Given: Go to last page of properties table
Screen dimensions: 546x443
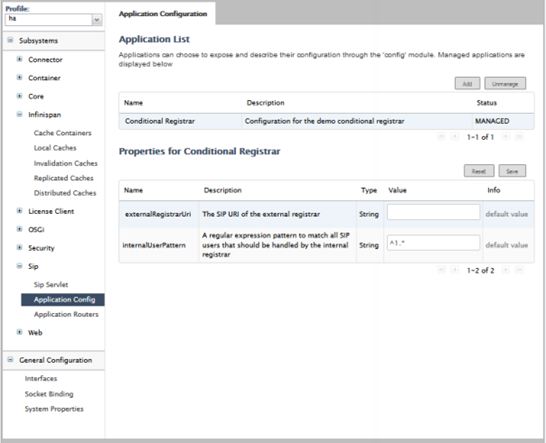Looking at the screenshot, I should 519,270.
